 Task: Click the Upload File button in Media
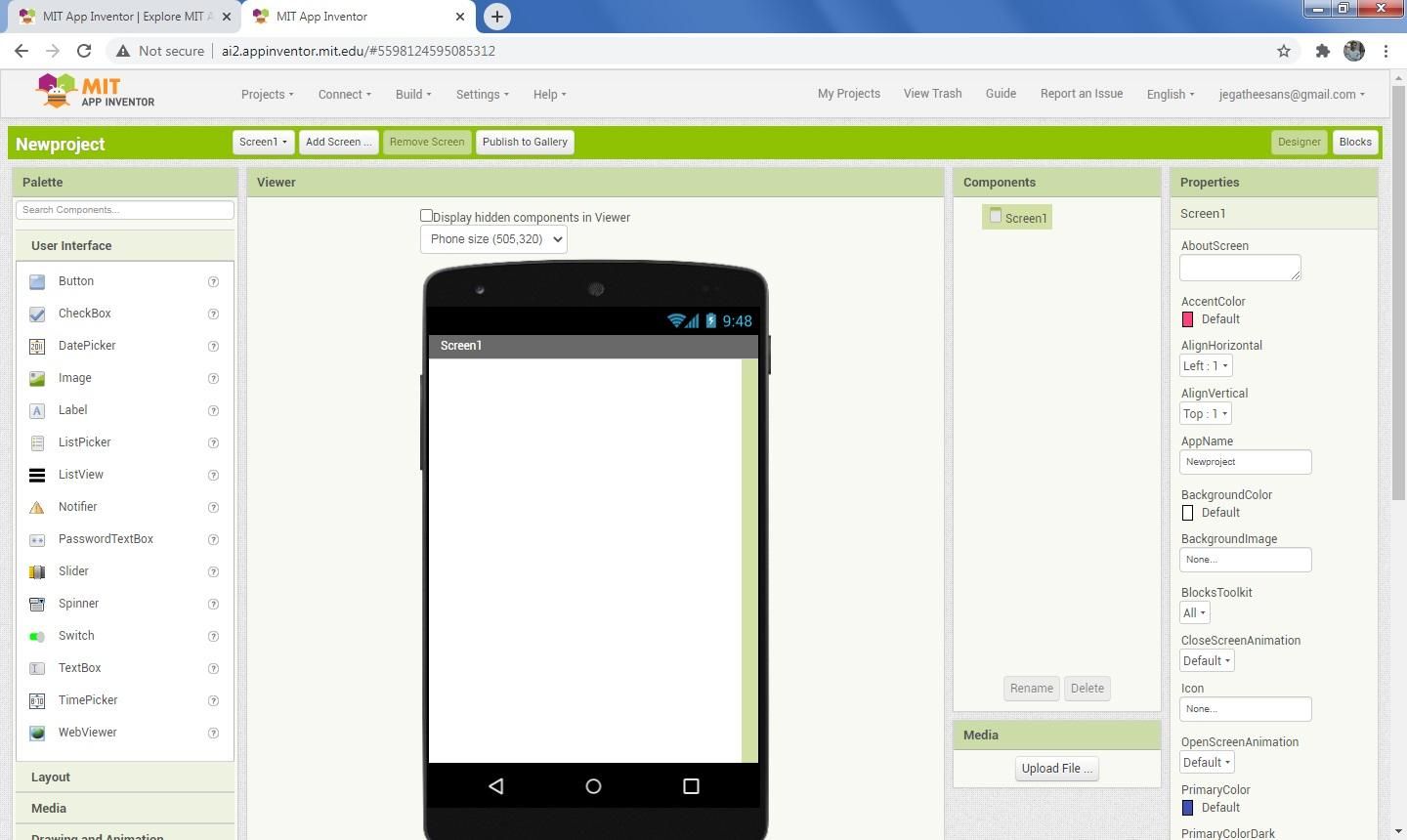(1056, 769)
